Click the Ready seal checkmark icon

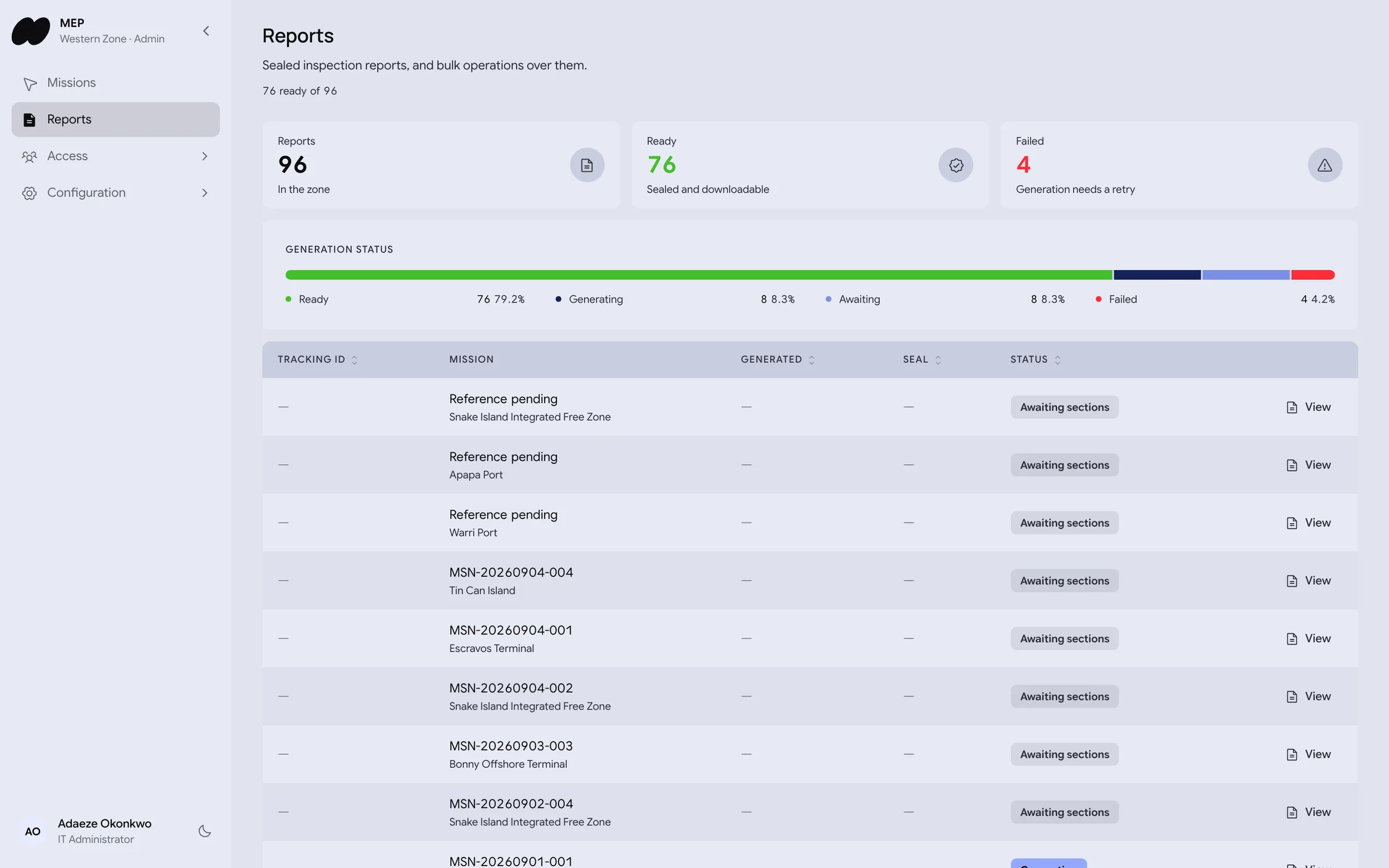[956, 165]
